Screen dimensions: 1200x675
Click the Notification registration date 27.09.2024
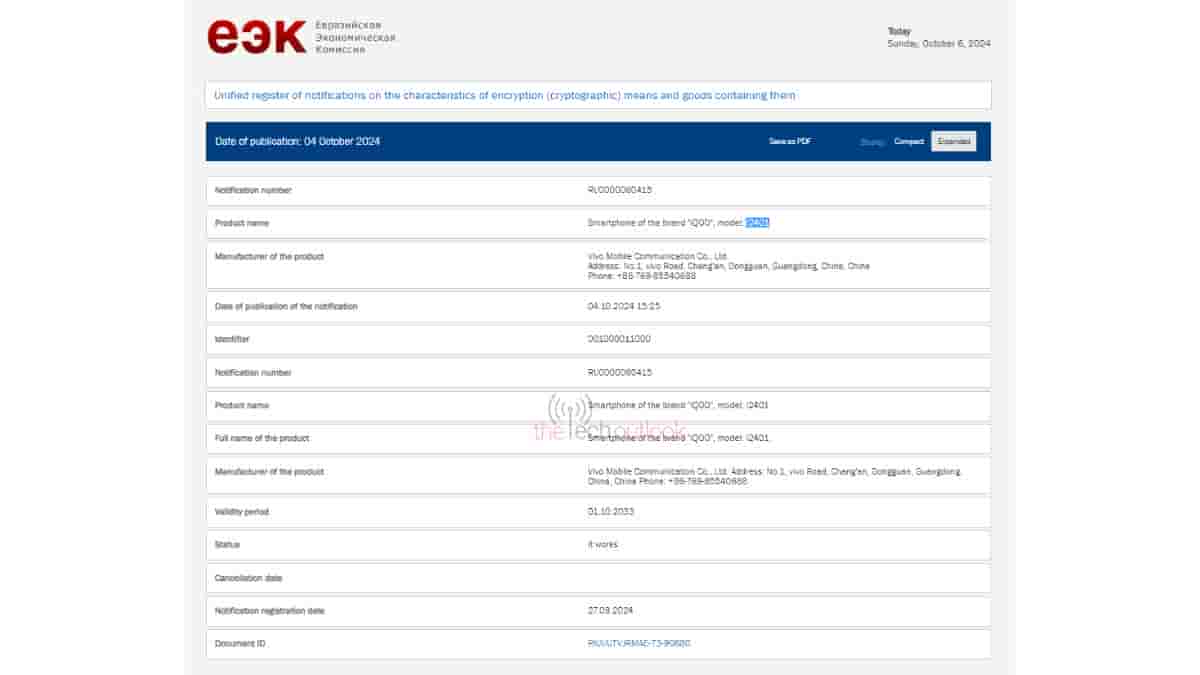(x=610, y=611)
